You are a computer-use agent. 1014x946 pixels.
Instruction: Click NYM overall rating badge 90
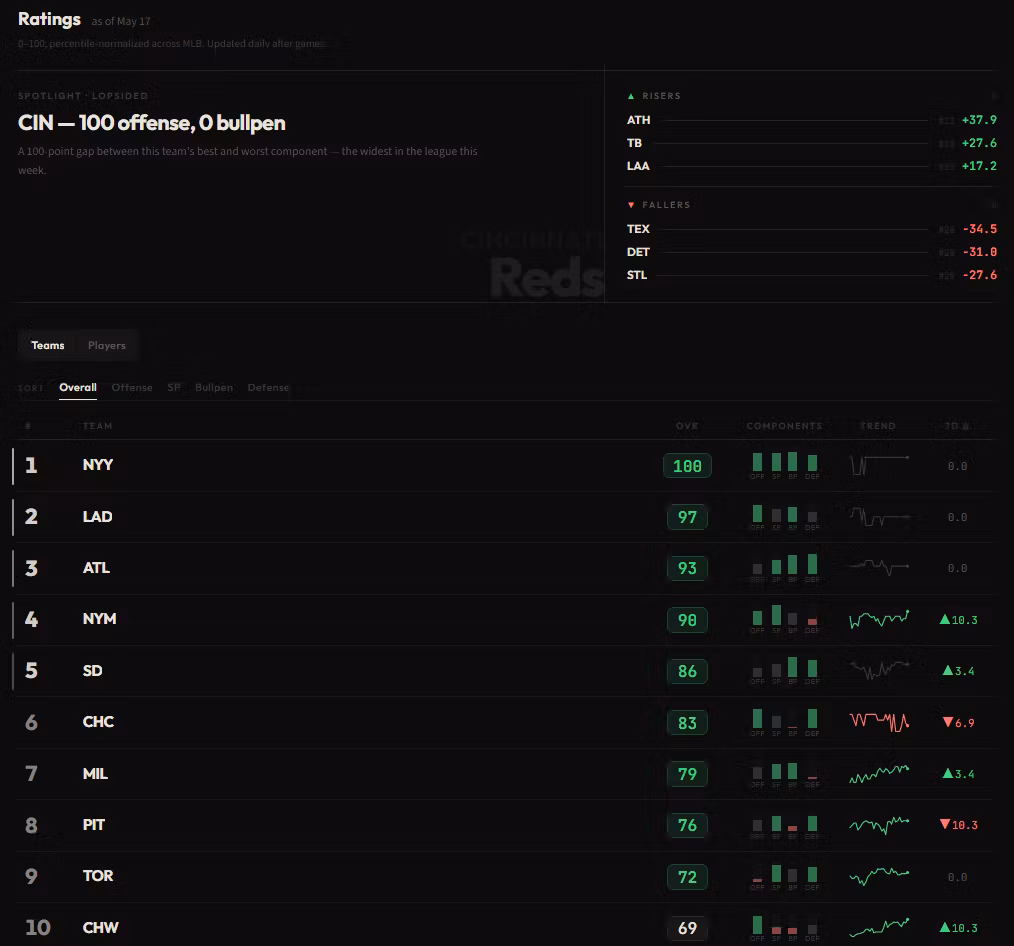[x=687, y=620]
